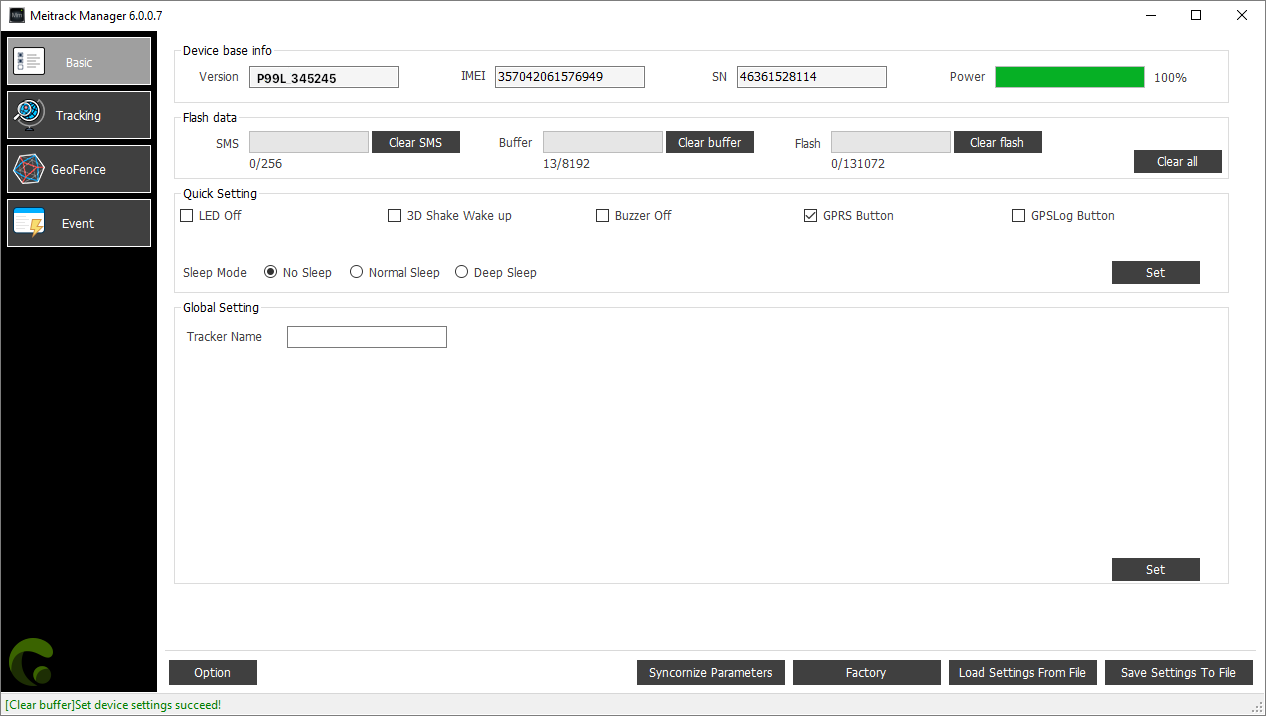
Task: Click the Flash usage bar
Action: click(891, 142)
